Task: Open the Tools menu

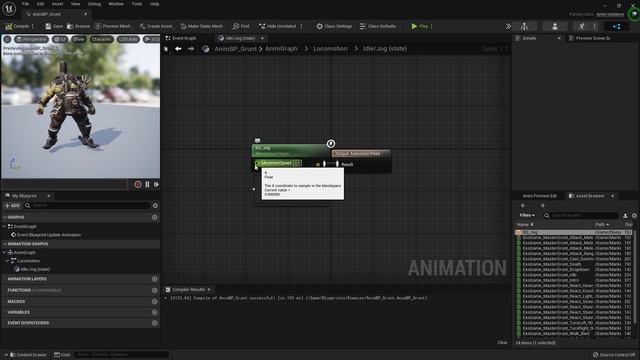Action: point(137,4)
